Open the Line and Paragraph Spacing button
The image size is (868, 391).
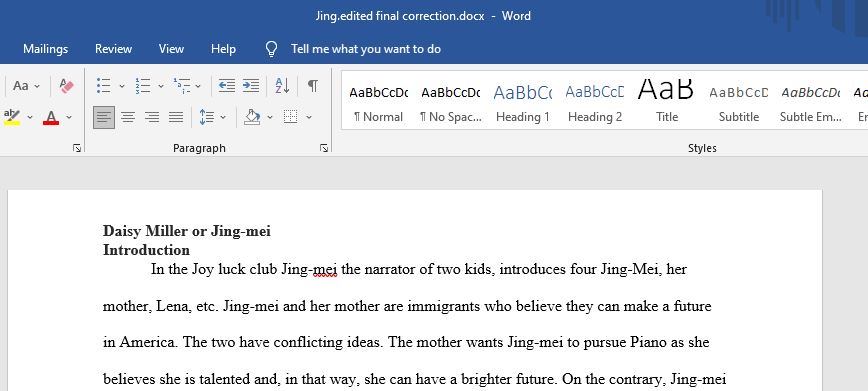[x=206, y=117]
